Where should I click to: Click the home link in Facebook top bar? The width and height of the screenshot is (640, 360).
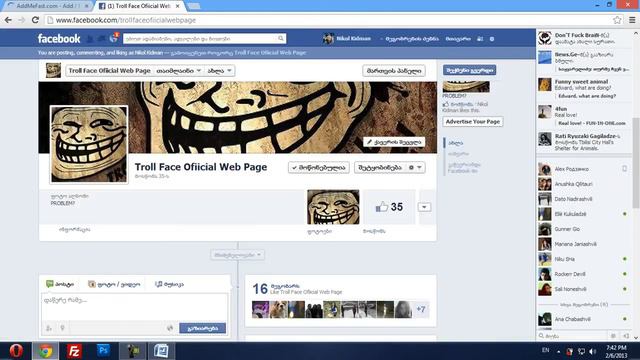click(458, 39)
